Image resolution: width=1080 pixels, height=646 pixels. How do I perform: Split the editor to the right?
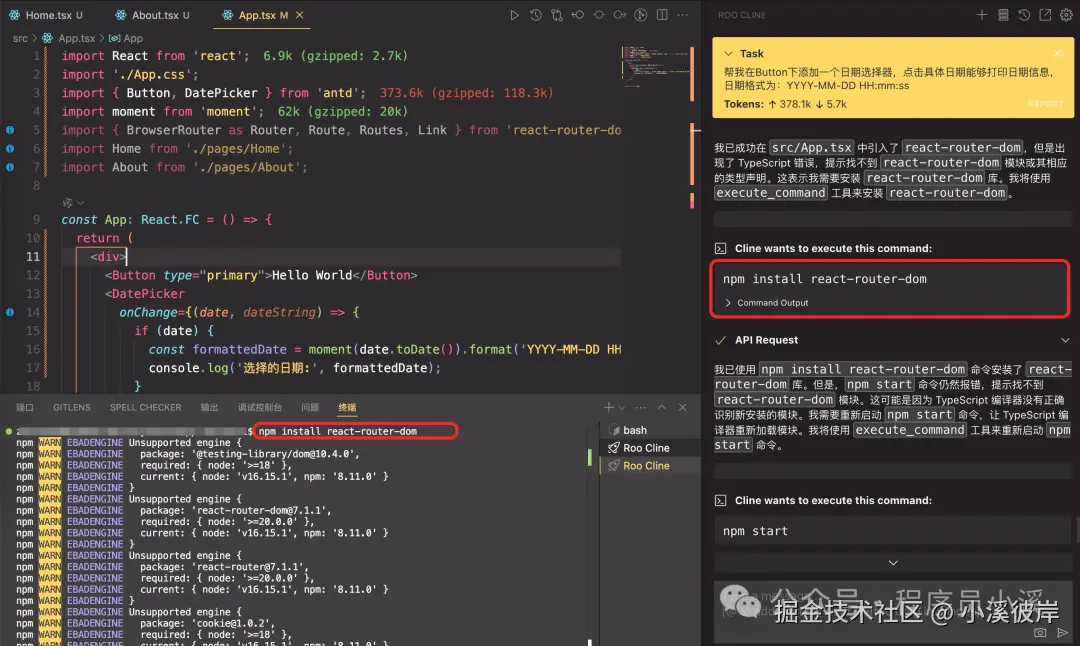662,15
